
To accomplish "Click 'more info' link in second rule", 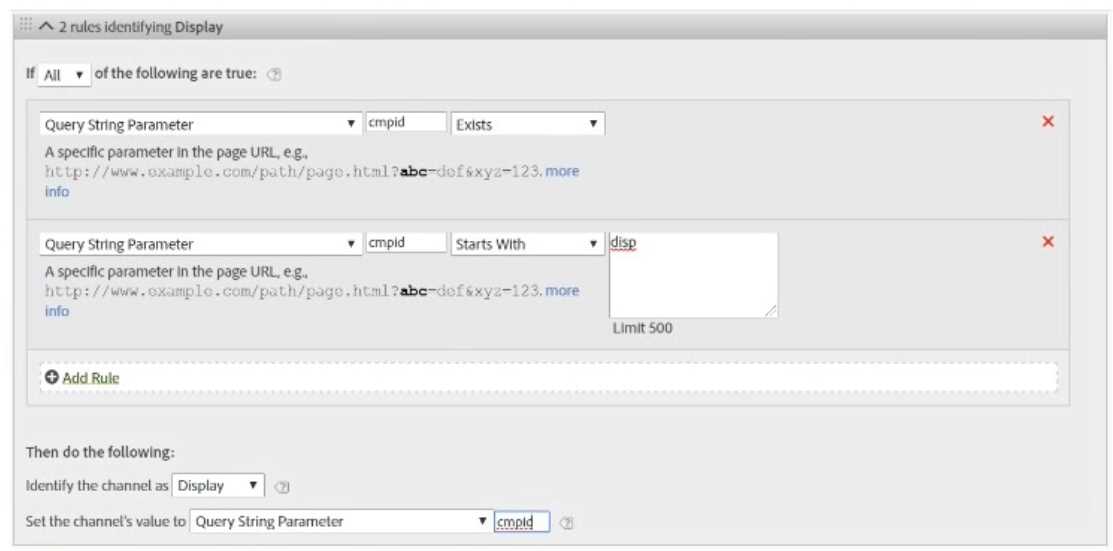I will 561,291.
